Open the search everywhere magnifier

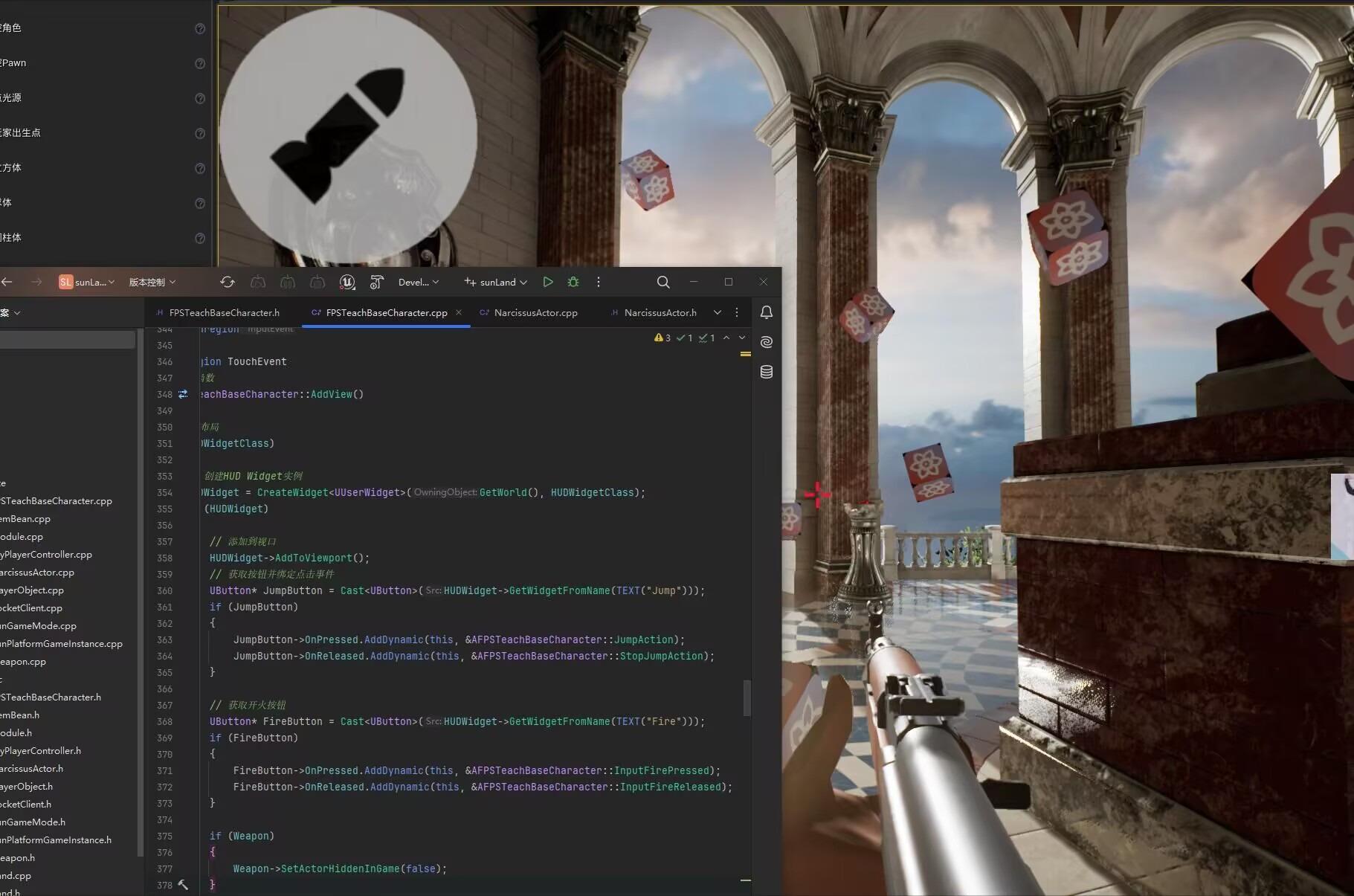[x=663, y=282]
